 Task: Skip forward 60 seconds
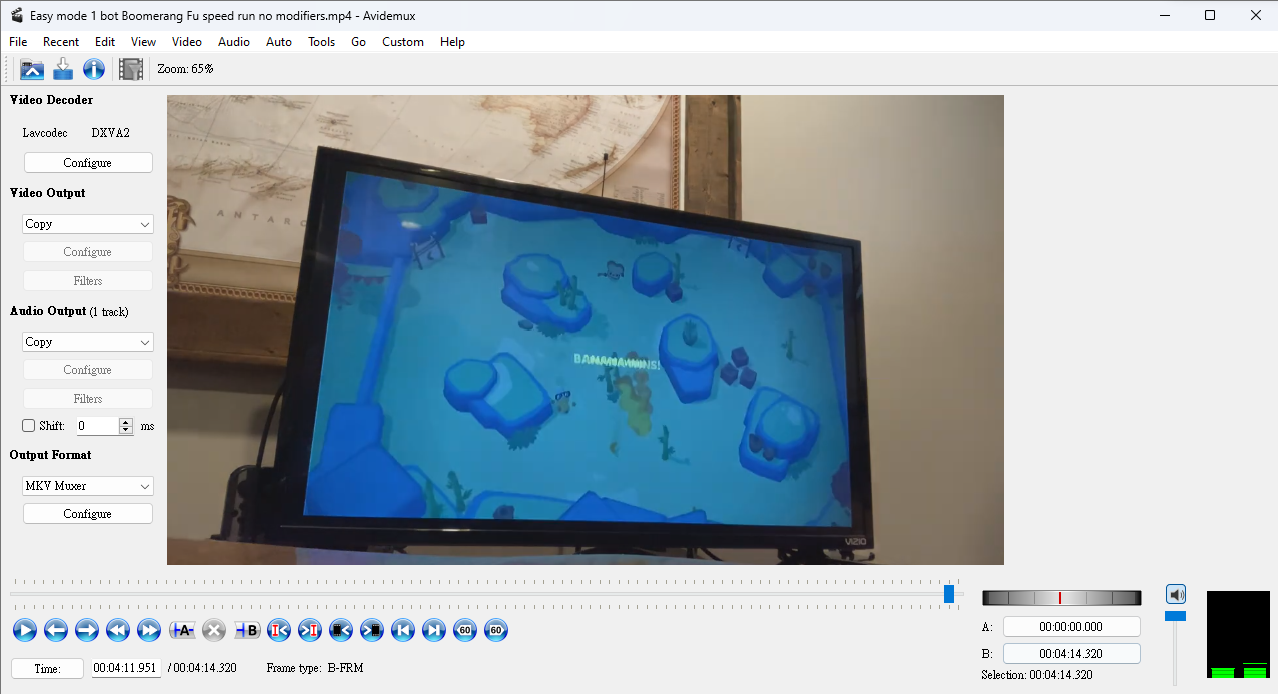point(496,630)
